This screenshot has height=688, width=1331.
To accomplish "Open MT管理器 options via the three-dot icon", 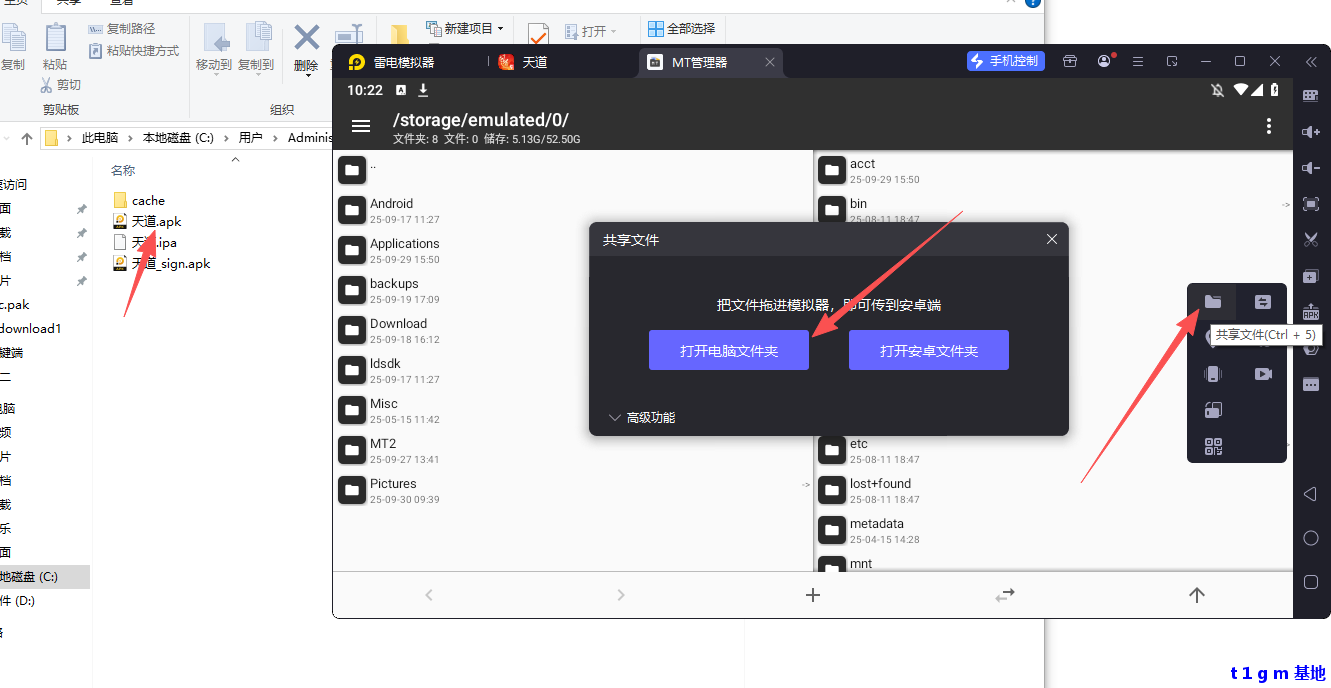I will pyautogui.click(x=1268, y=126).
